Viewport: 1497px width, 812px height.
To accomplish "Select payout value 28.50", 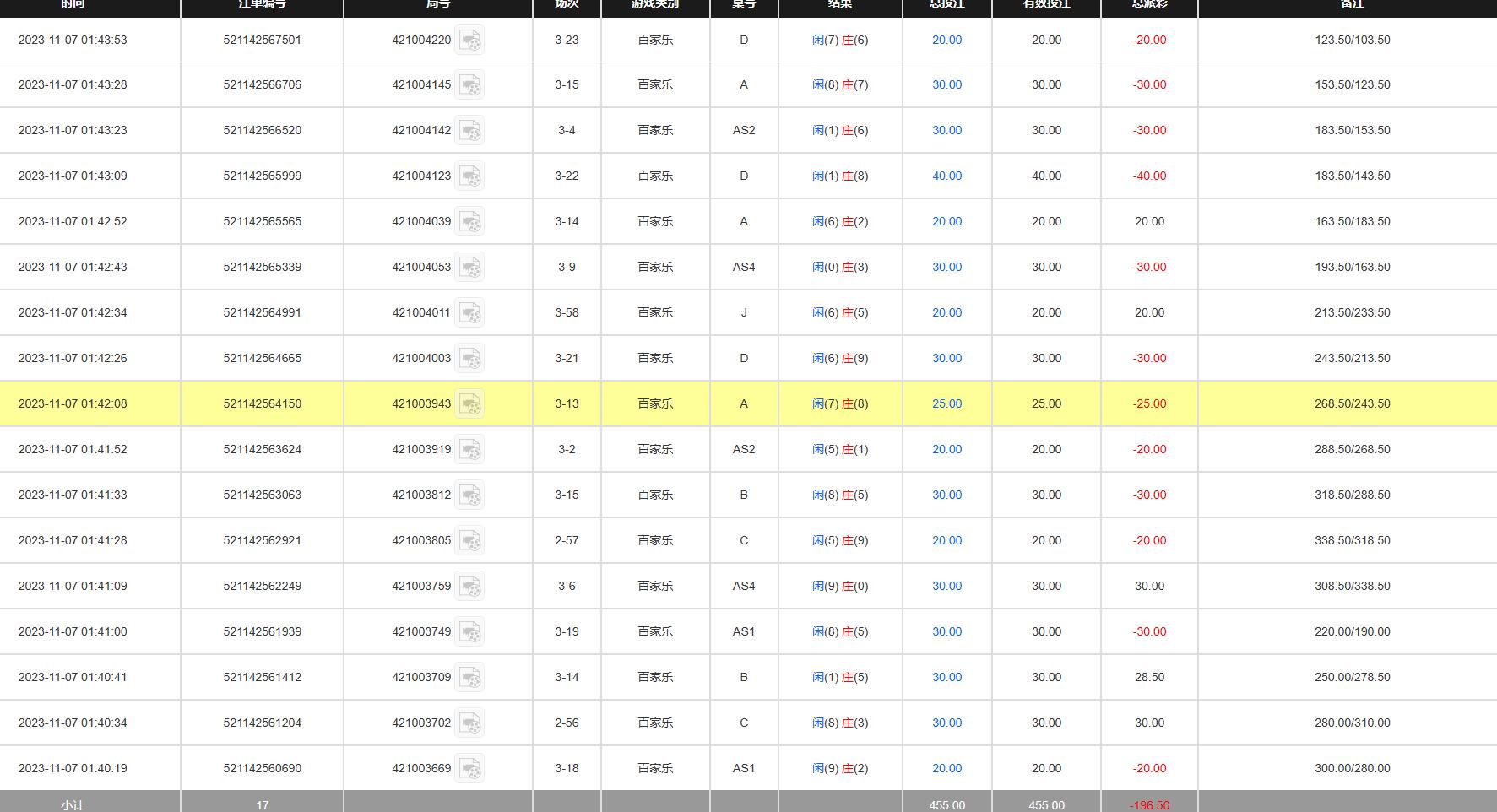I will (1149, 677).
